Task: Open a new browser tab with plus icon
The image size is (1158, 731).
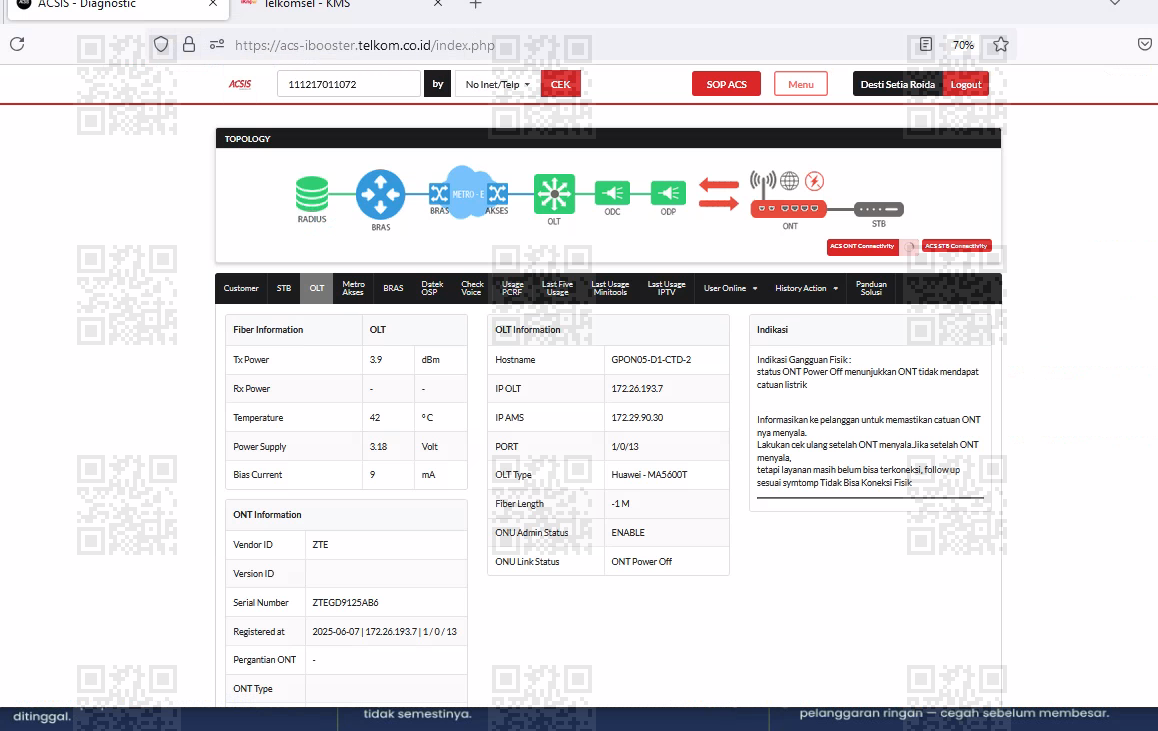Action: click(x=476, y=4)
